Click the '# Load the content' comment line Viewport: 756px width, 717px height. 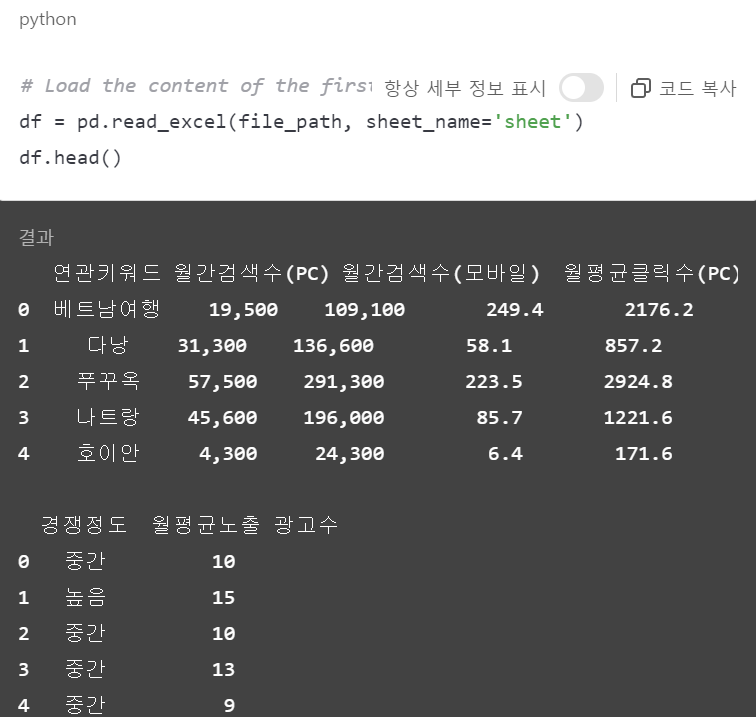[x=196, y=86]
